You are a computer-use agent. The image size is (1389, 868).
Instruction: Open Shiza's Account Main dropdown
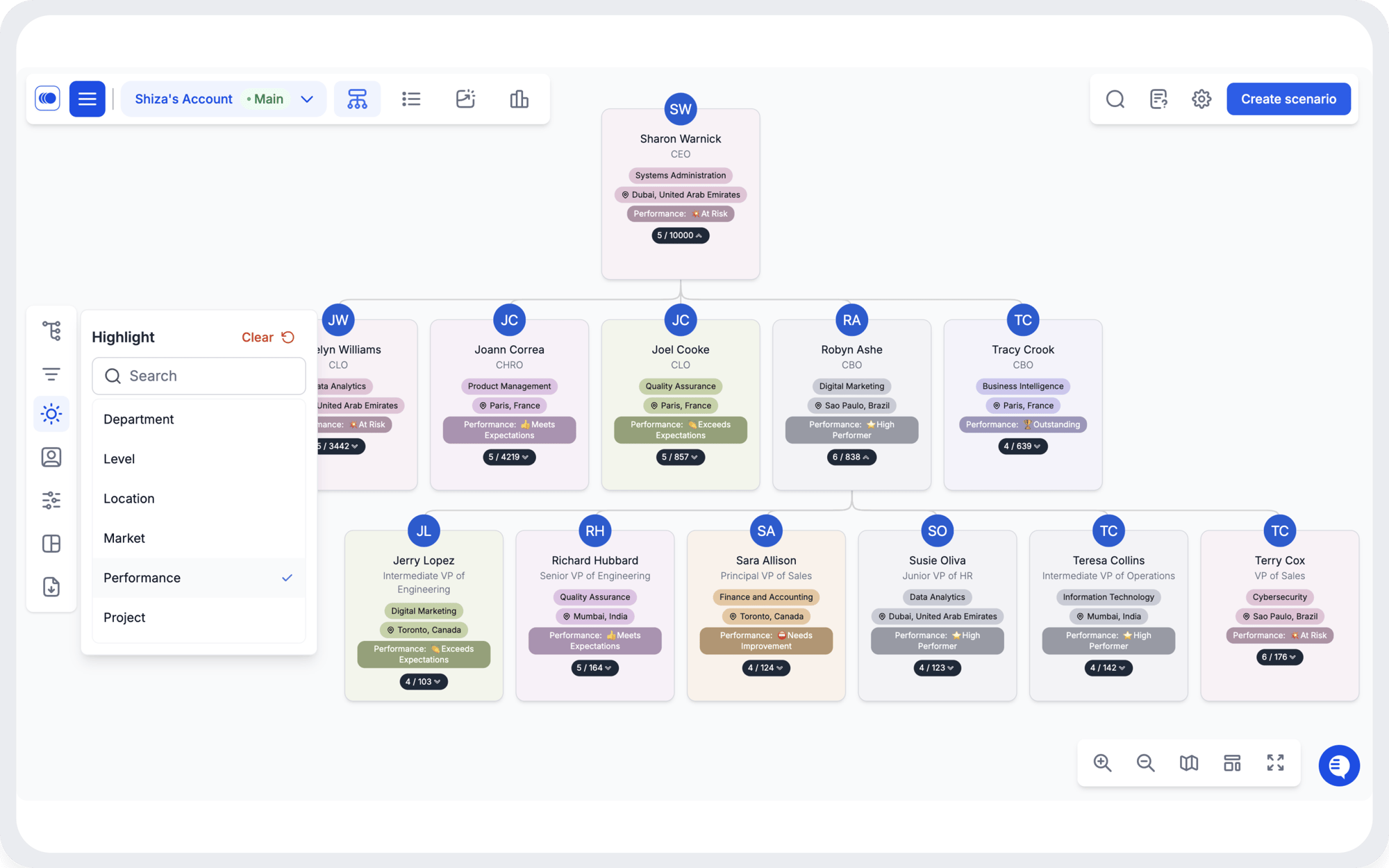tap(224, 99)
